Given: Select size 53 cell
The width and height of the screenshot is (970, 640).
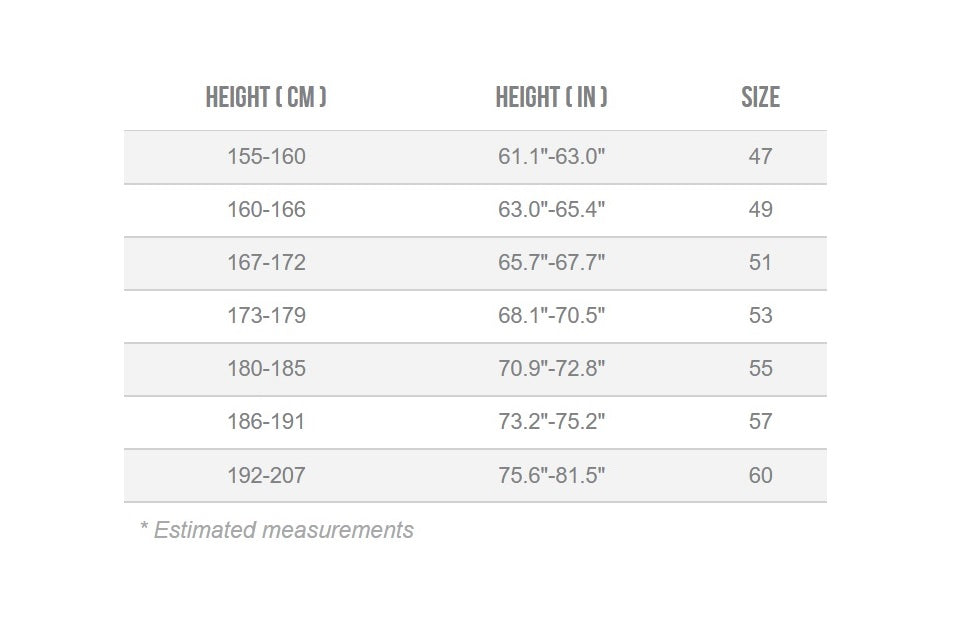Looking at the screenshot, I should point(760,316).
